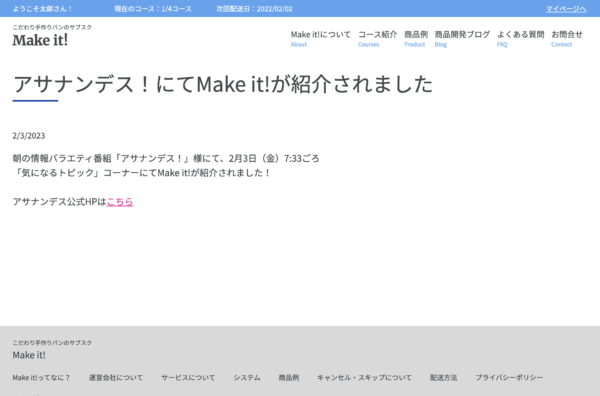Go to コース紹介 Courses page
600x396 pixels.
(377, 39)
